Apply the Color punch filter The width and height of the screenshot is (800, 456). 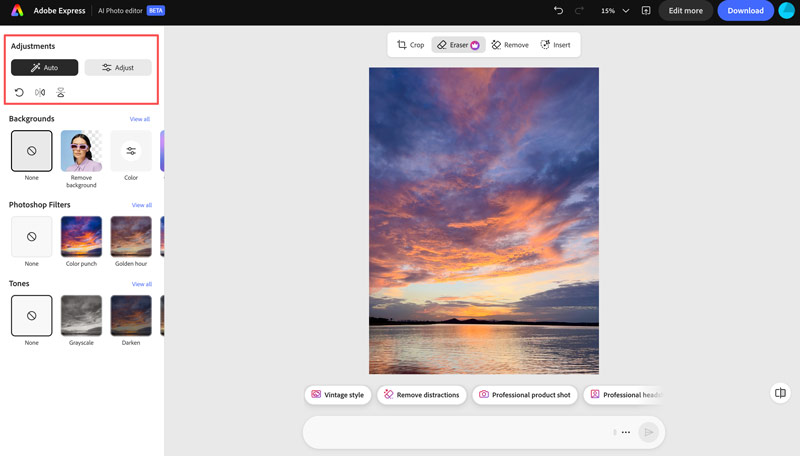[x=81, y=237]
